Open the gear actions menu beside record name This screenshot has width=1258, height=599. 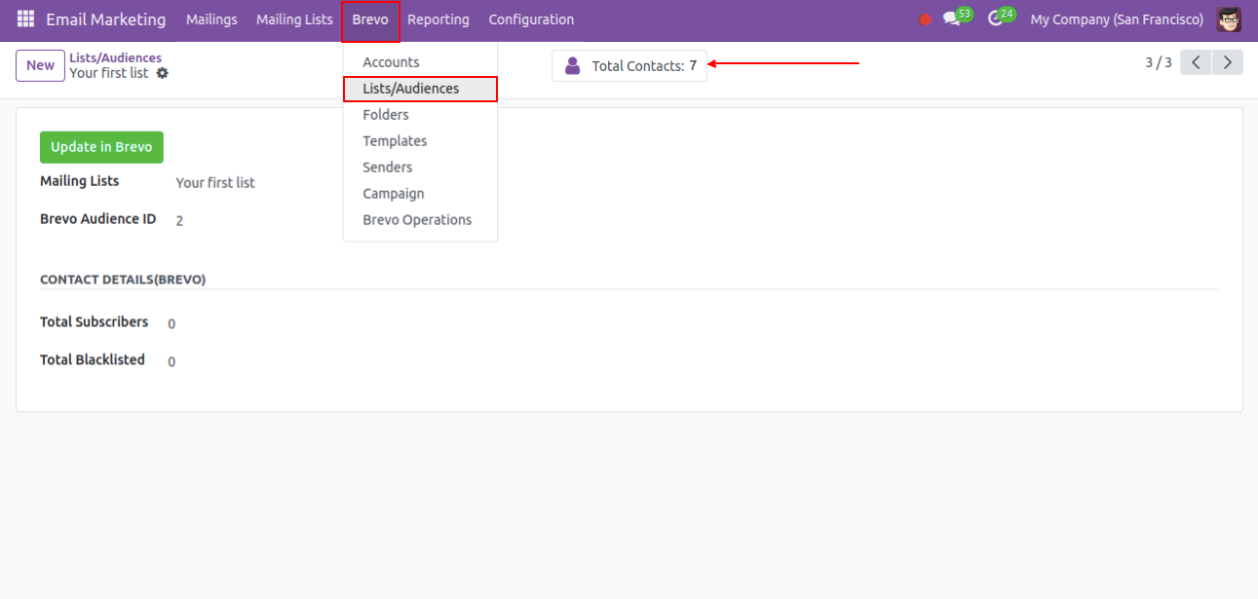[162, 73]
